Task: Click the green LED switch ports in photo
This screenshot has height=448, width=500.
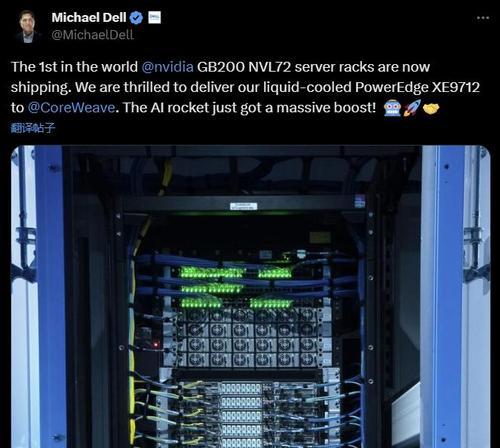Action: pyautogui.click(x=237, y=287)
